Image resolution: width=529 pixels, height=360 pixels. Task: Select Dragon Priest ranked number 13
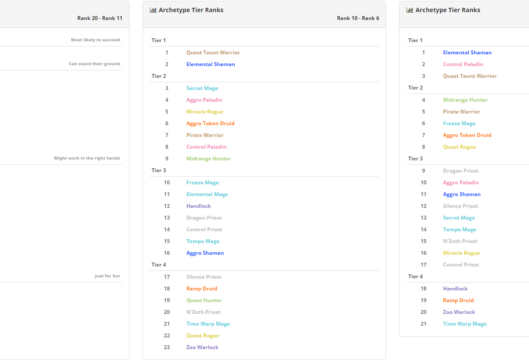(x=204, y=218)
